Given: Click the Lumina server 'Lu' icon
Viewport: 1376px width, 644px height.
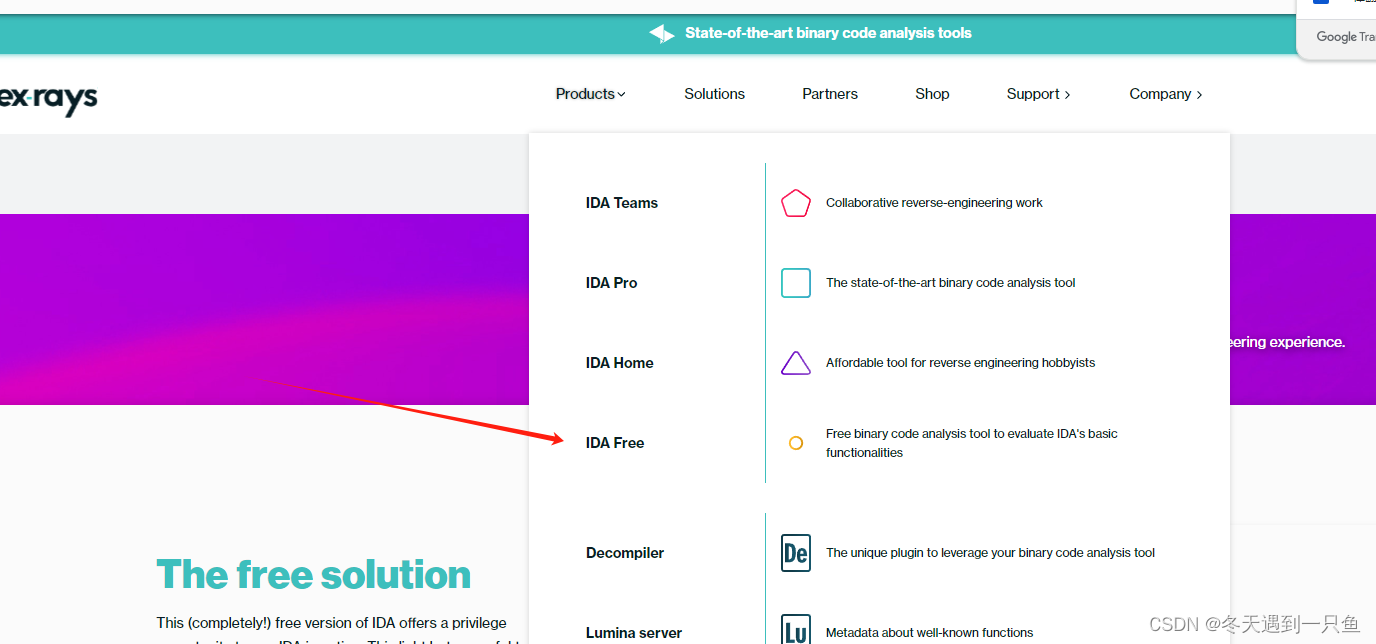Looking at the screenshot, I should 796,630.
